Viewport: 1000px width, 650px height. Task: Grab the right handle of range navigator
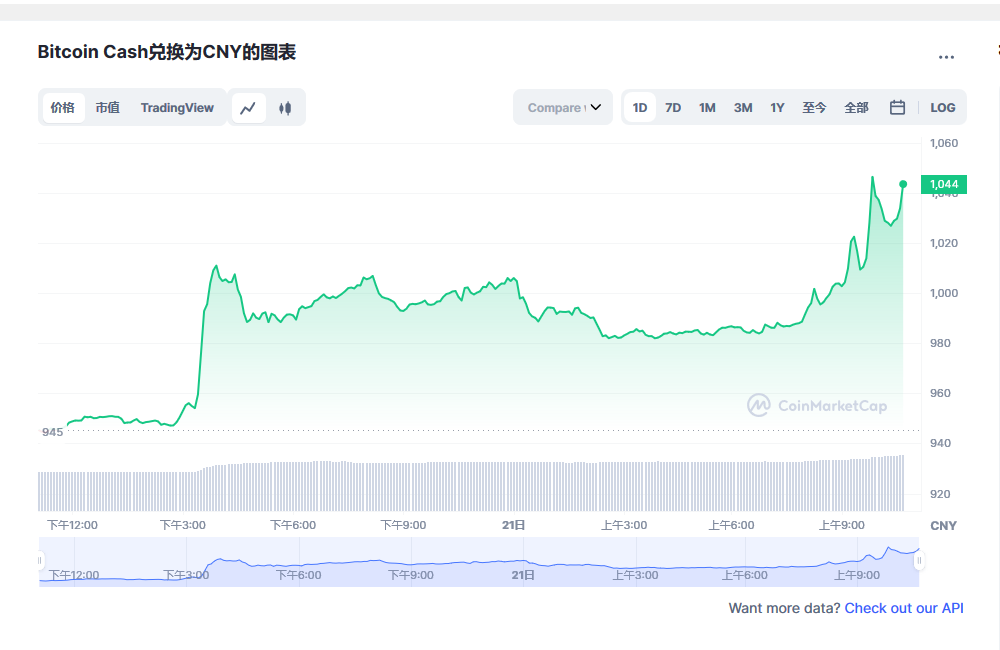point(919,561)
